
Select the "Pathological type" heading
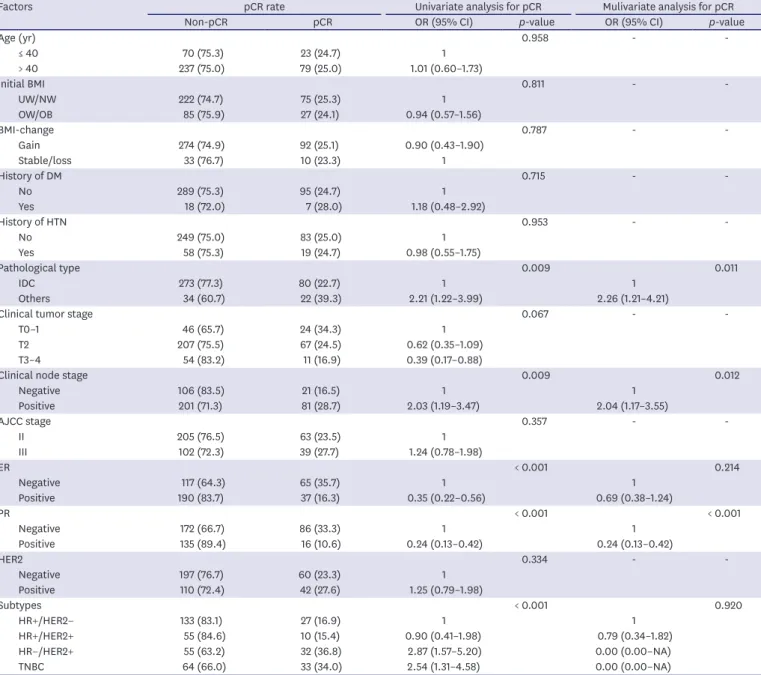tap(40, 268)
